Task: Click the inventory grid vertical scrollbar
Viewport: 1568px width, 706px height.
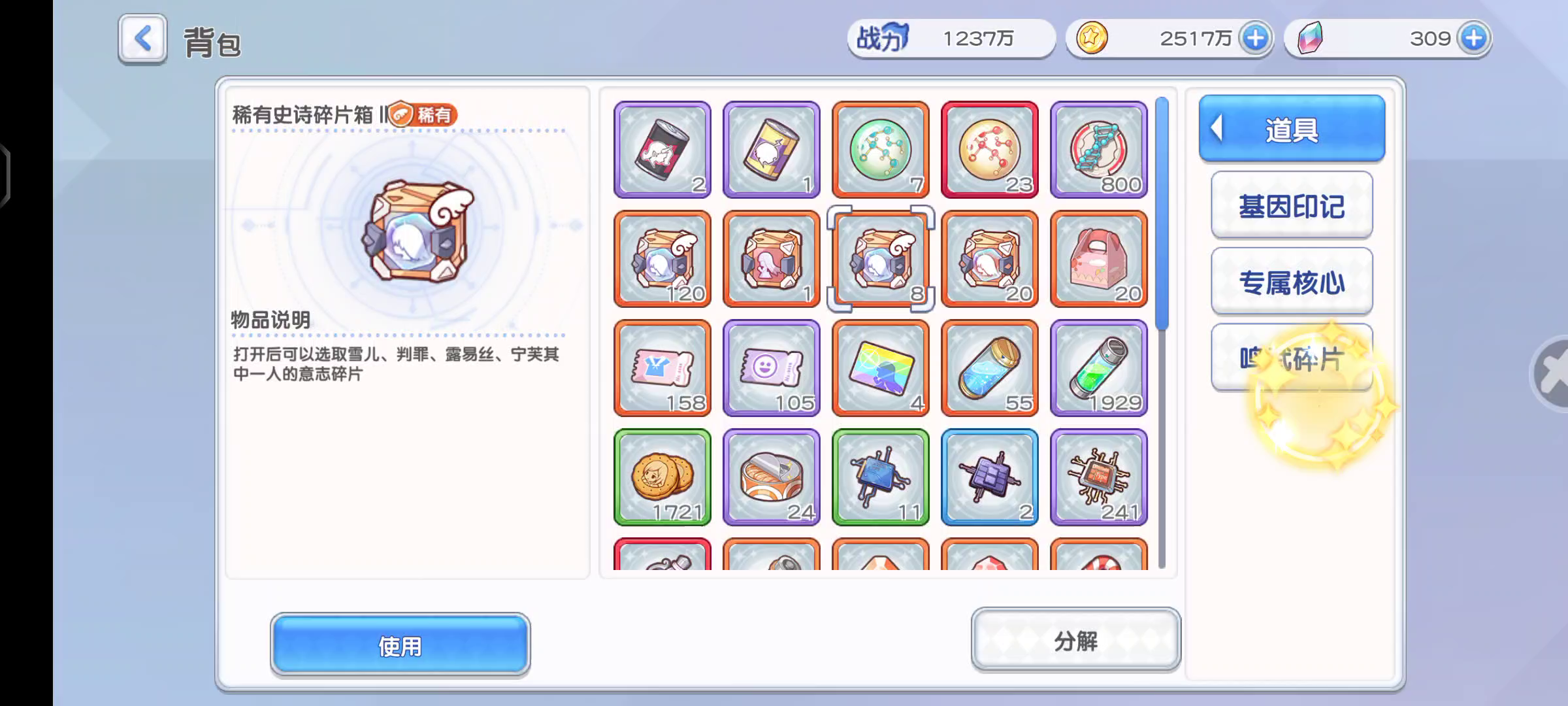Action: 1161,332
